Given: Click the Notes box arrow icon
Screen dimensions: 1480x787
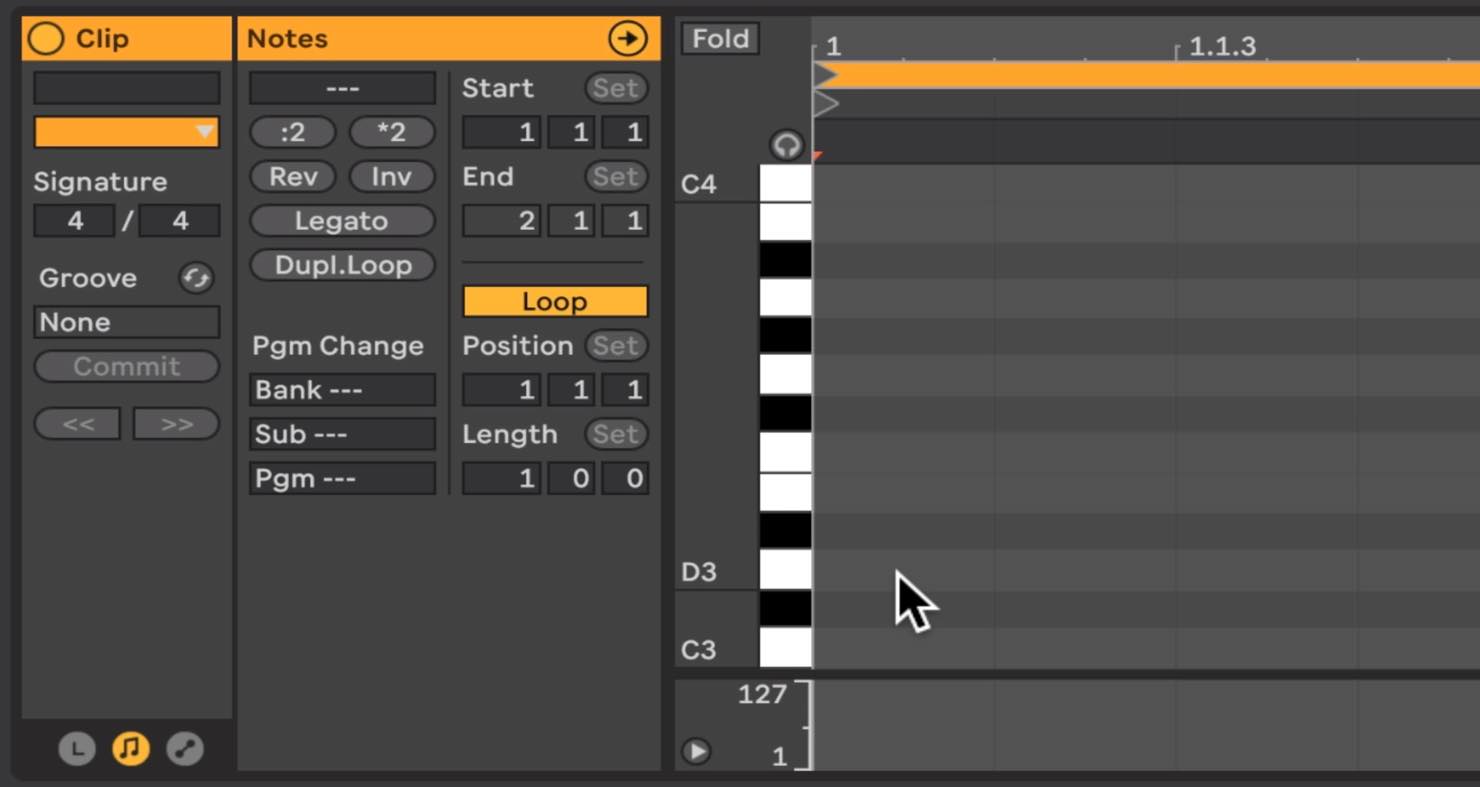Looking at the screenshot, I should click(627, 39).
